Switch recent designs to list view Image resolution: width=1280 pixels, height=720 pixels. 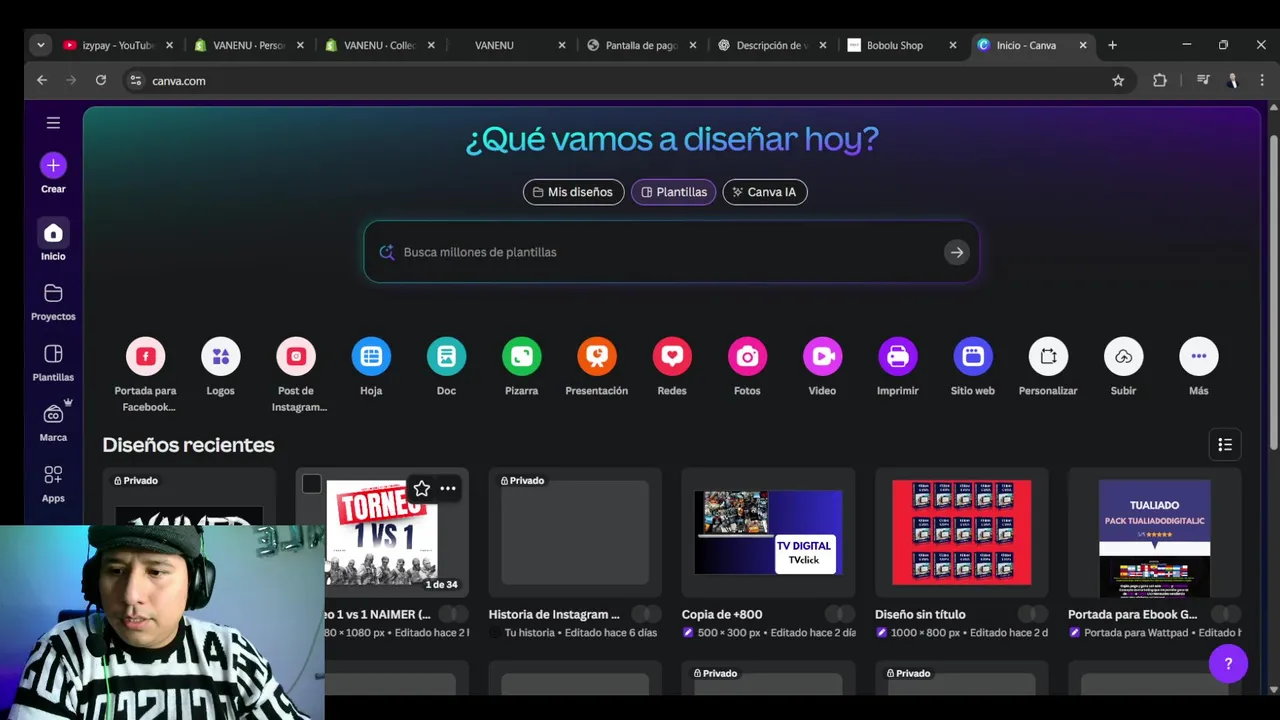[x=1225, y=445]
